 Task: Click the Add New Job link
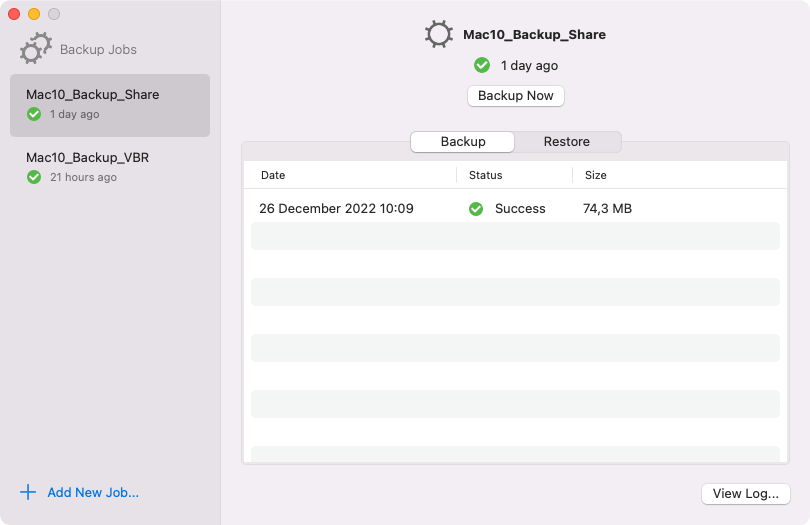pos(93,492)
